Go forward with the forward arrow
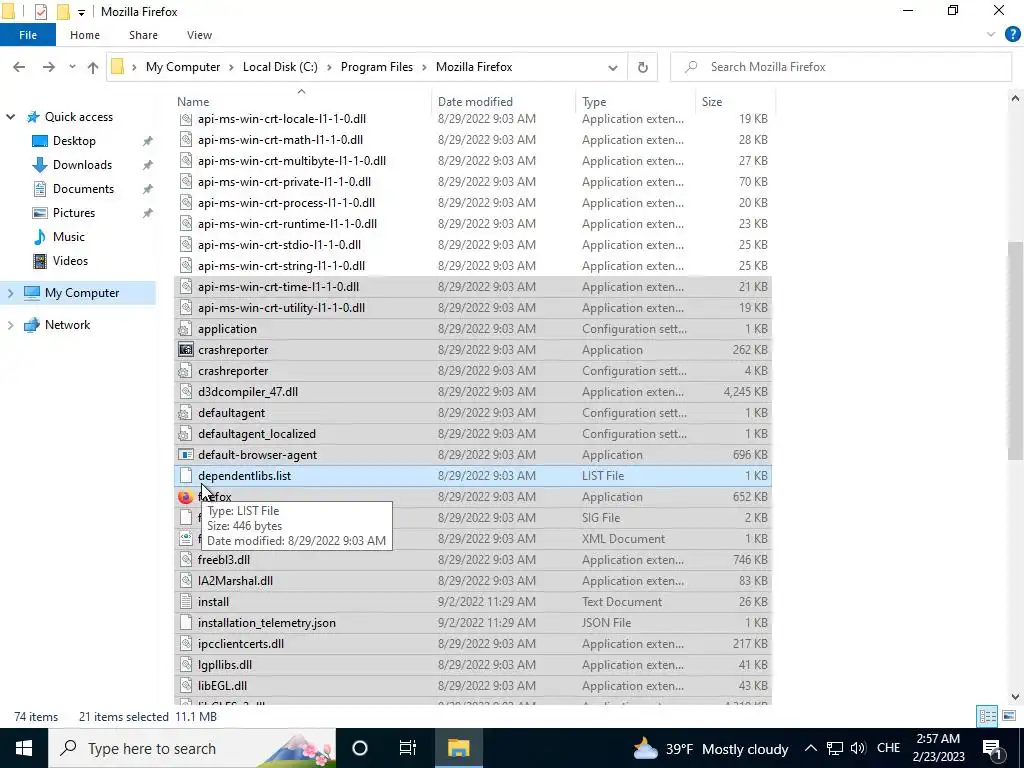This screenshot has height=768, width=1024. (48, 67)
